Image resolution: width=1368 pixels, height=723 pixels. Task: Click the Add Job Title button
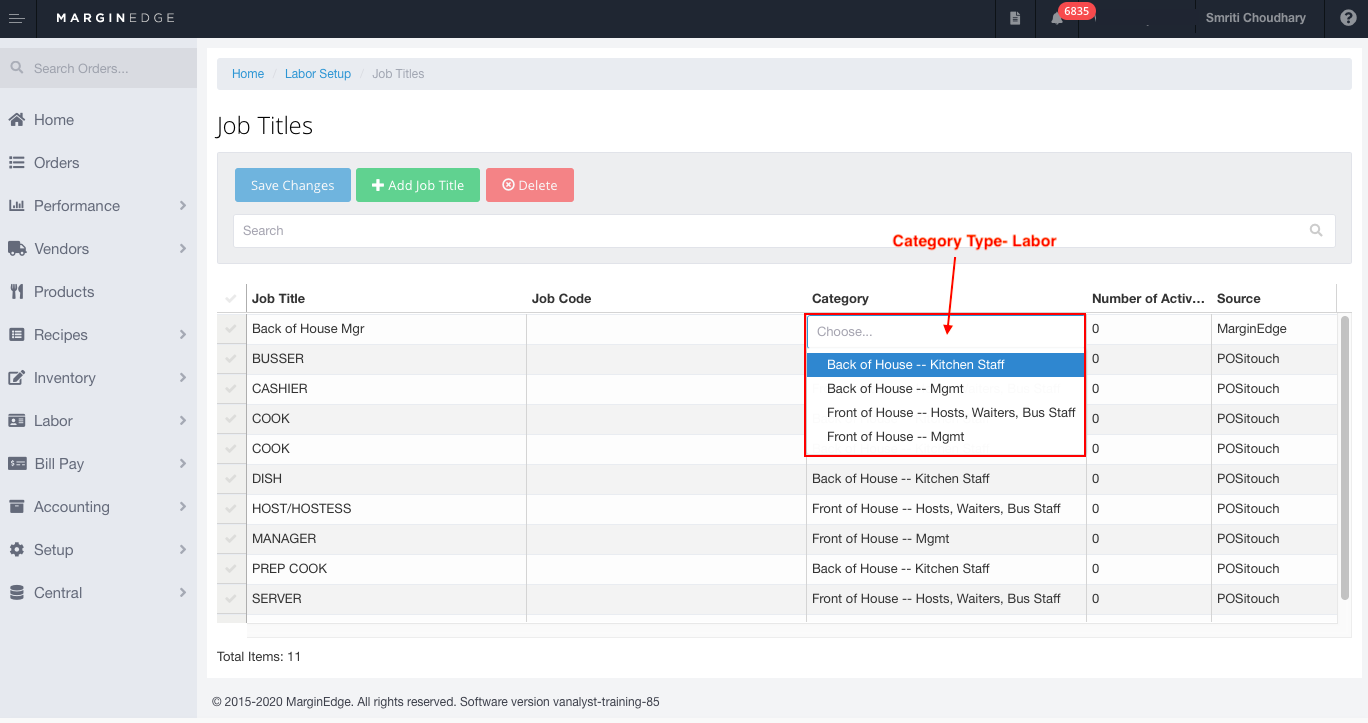pyautogui.click(x=418, y=185)
